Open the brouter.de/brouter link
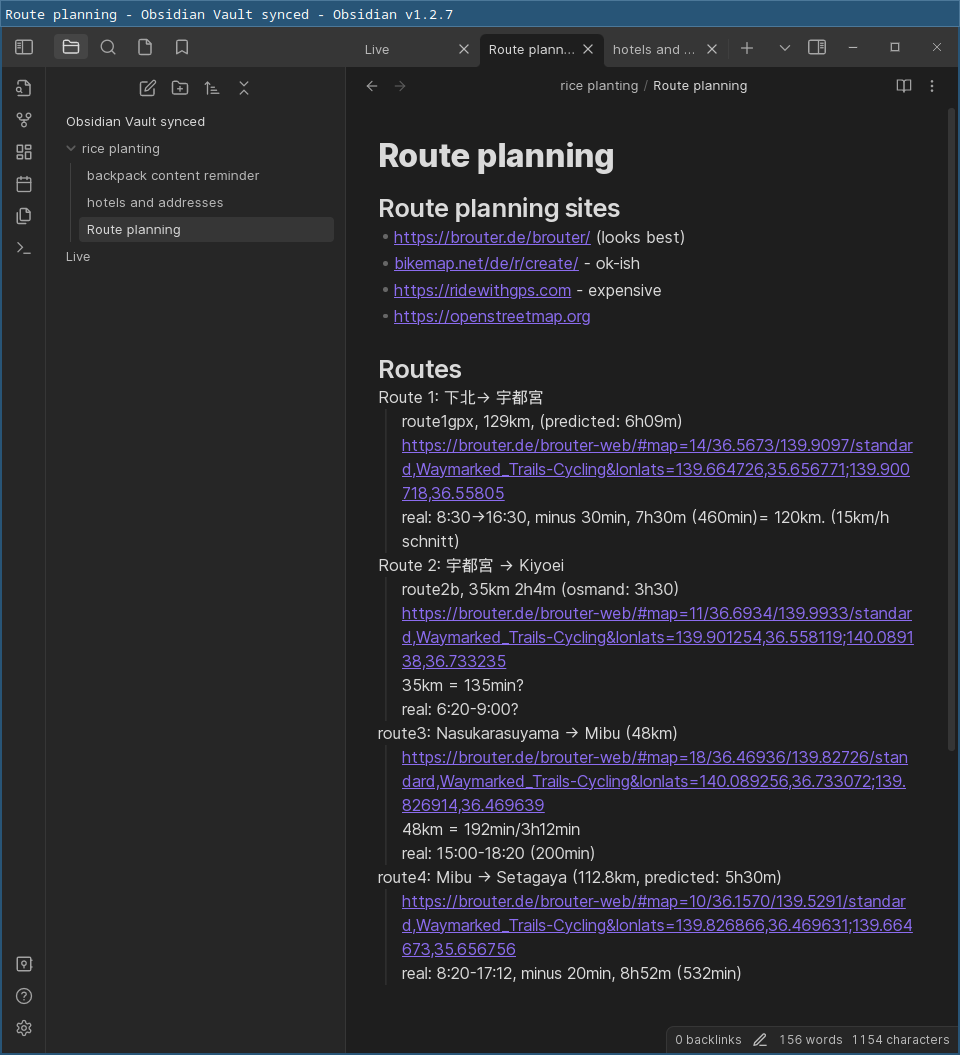960x1055 pixels. (492, 238)
